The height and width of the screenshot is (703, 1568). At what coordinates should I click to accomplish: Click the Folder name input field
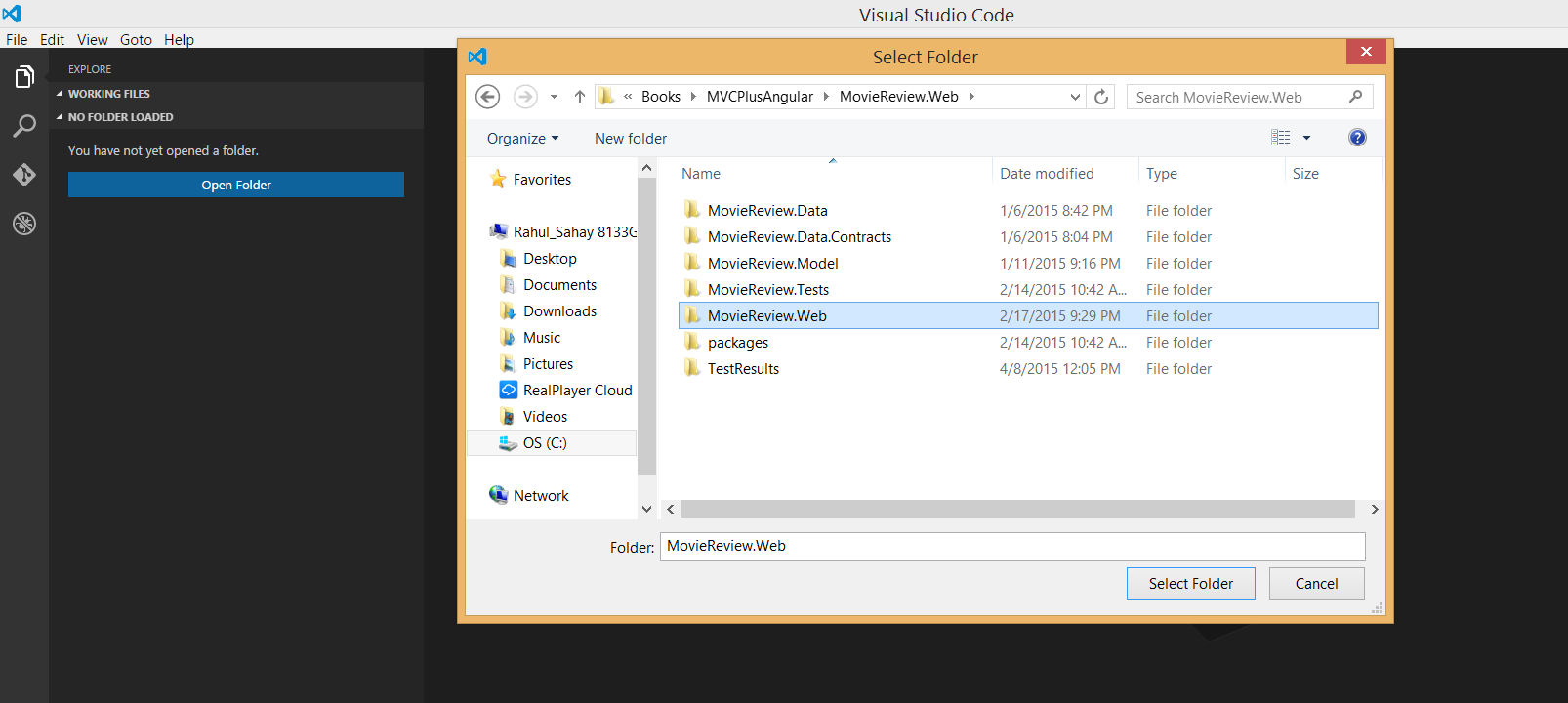pos(1012,546)
